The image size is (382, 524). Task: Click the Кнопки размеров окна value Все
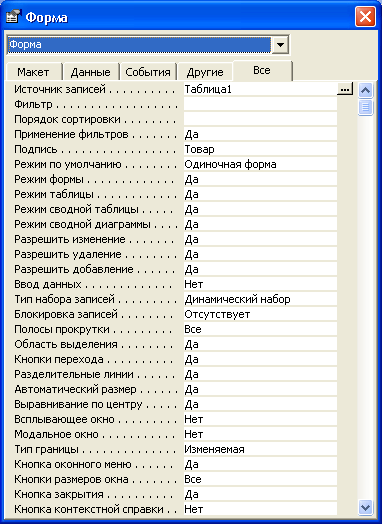click(x=260, y=479)
